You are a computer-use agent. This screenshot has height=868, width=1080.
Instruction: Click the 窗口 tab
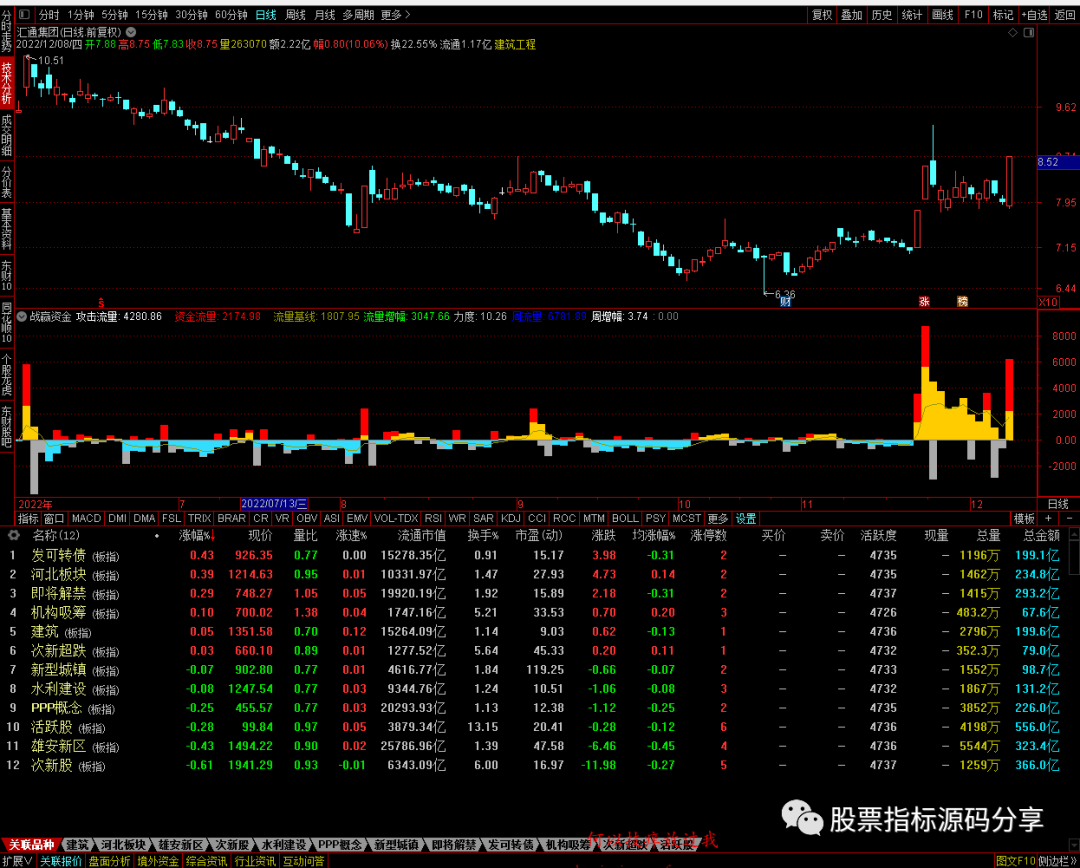coord(54,518)
